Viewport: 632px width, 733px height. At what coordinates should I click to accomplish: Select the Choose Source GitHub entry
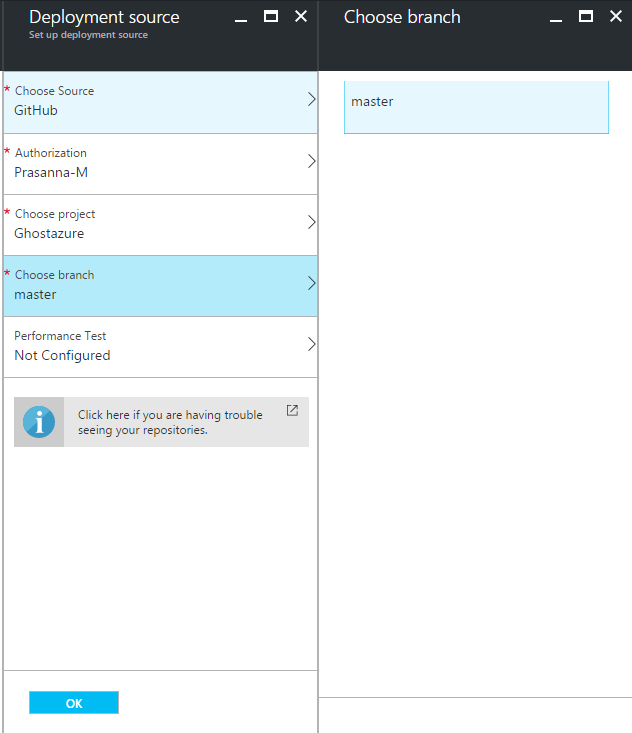point(150,101)
